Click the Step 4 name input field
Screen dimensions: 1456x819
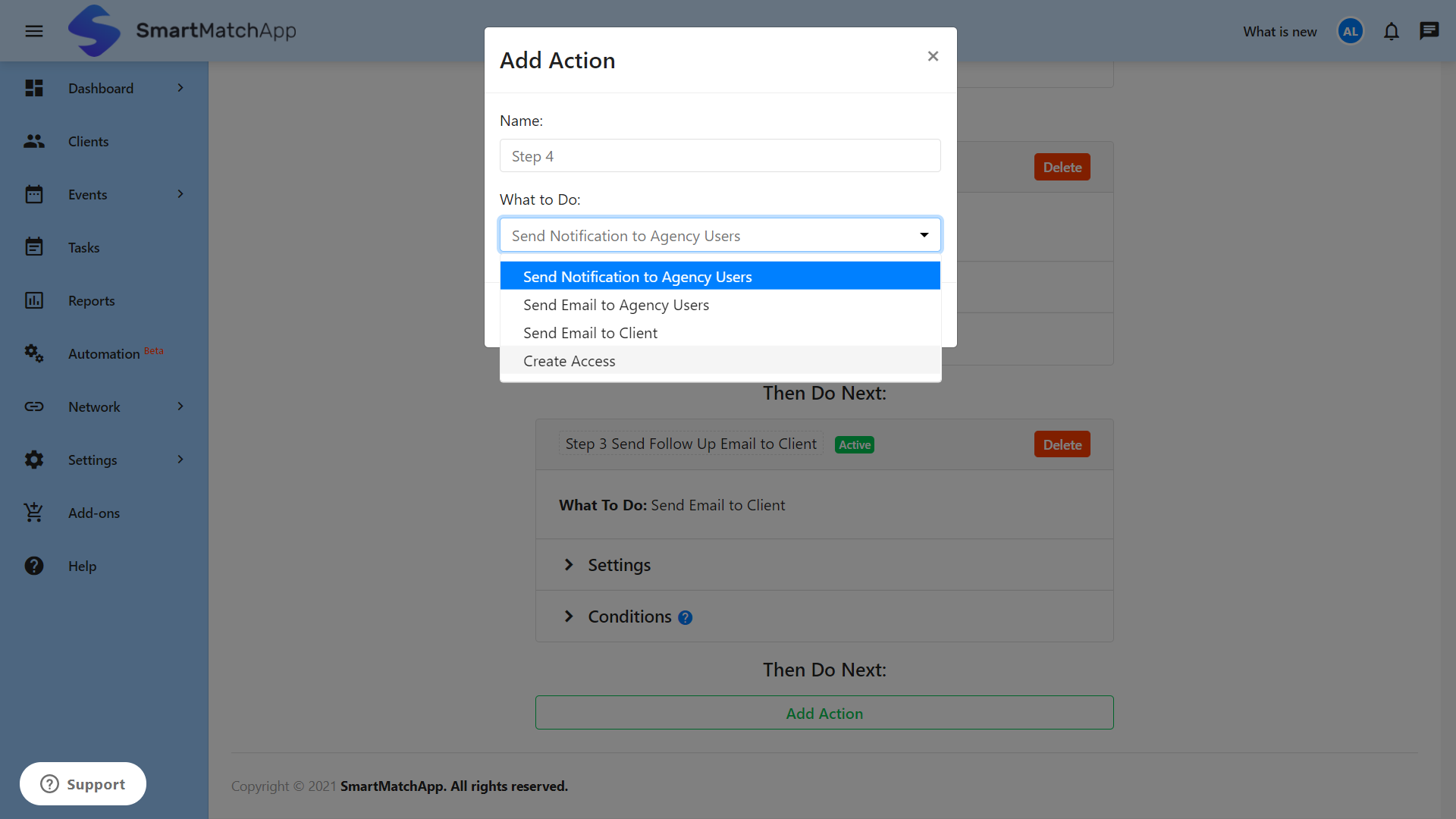[719, 155]
